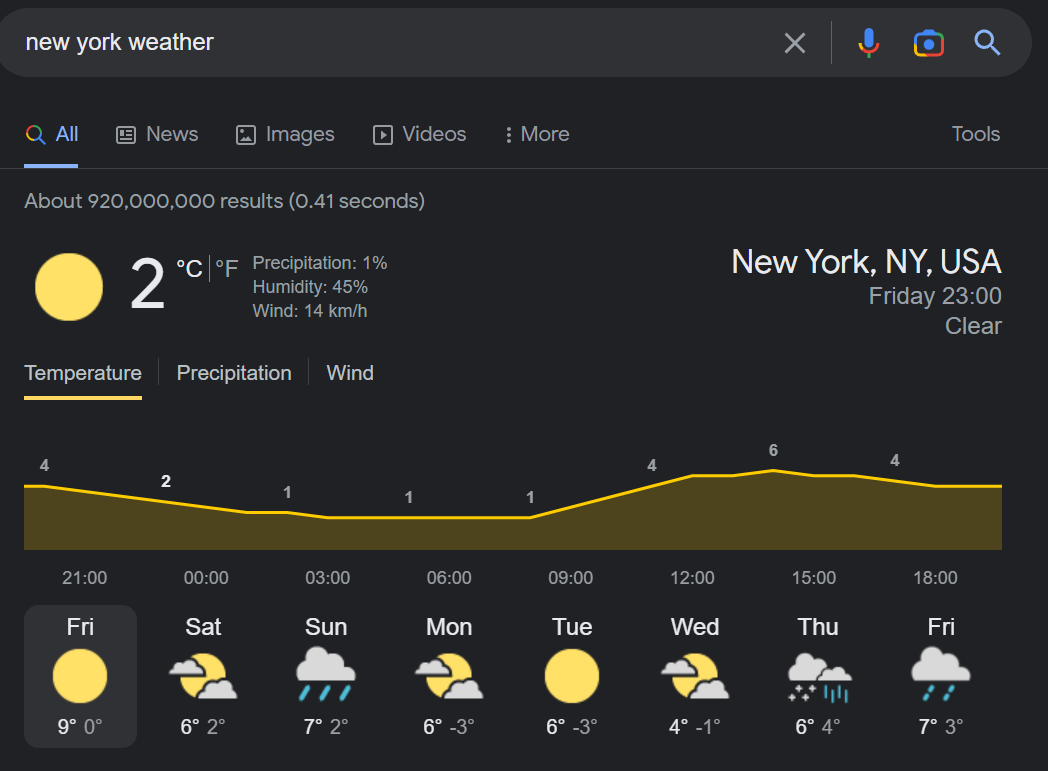Screen dimensions: 1048x771
Task: Select Tuesday's sunny forecast icon
Action: [x=571, y=676]
